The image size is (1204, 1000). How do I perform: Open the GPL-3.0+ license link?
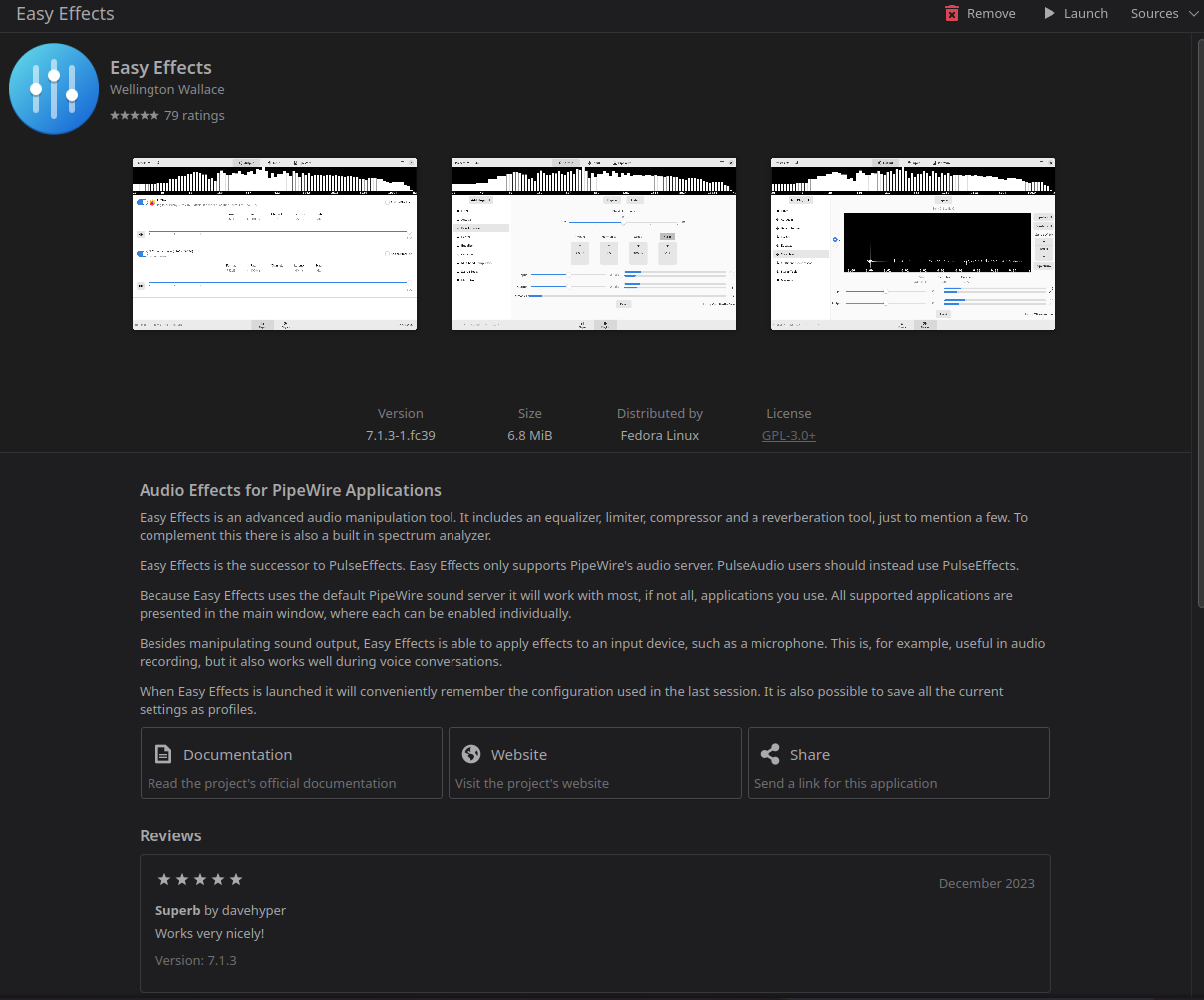point(788,435)
